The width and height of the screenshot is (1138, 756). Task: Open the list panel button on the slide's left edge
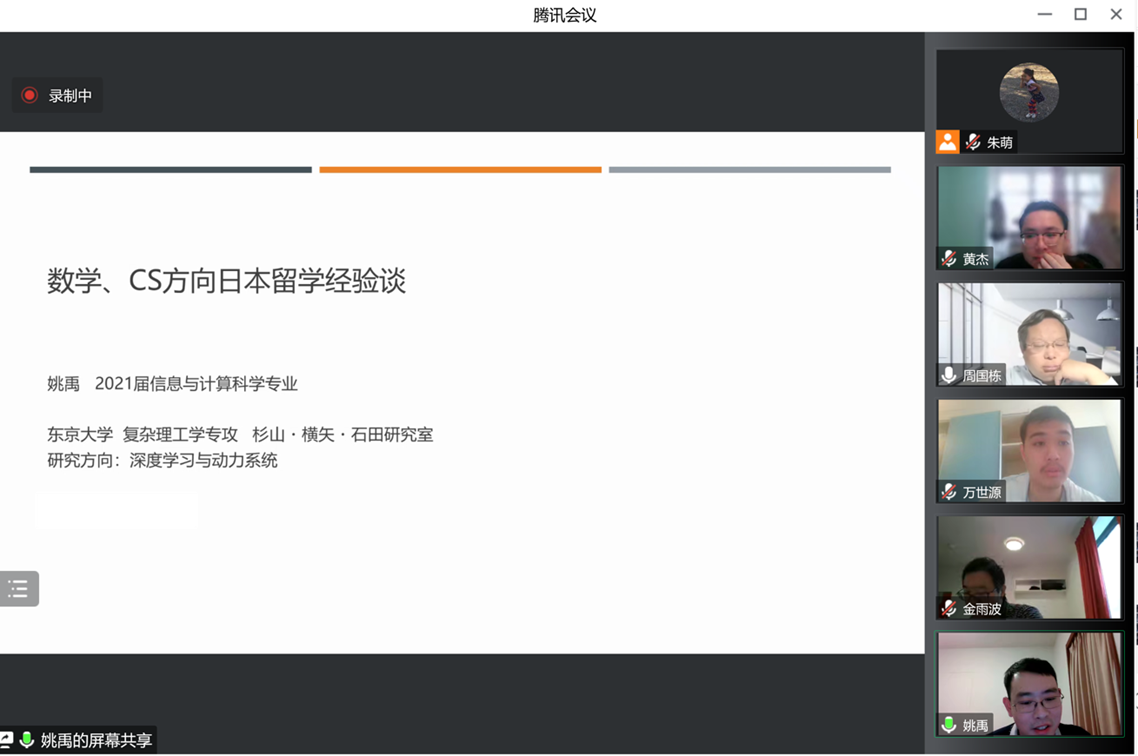pos(19,589)
